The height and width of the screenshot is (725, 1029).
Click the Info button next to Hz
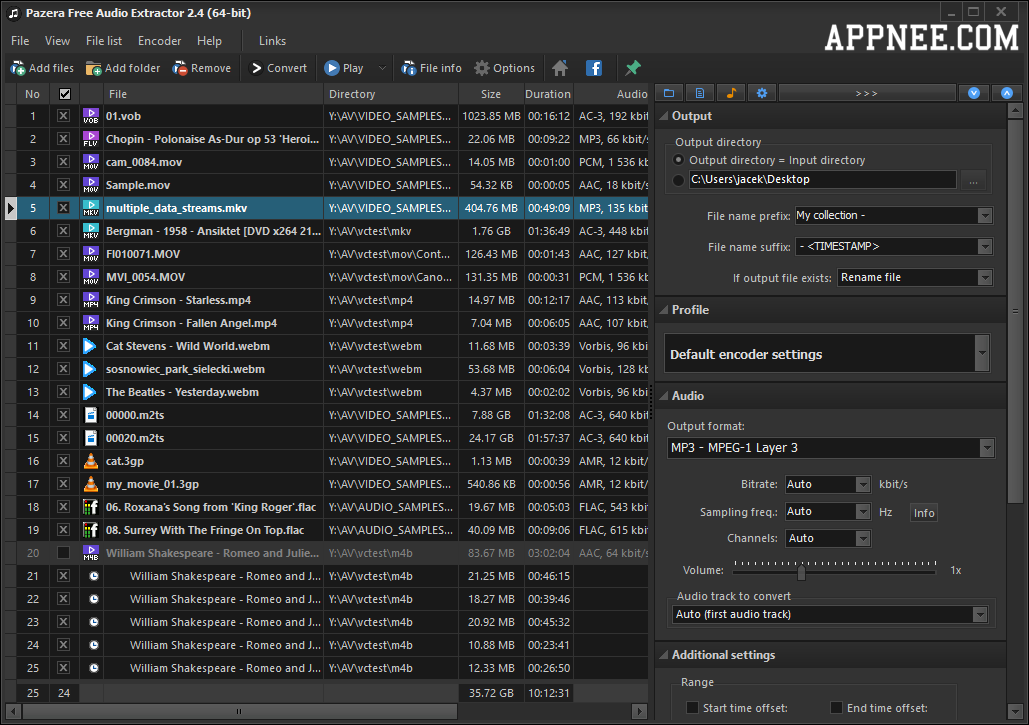tap(924, 513)
